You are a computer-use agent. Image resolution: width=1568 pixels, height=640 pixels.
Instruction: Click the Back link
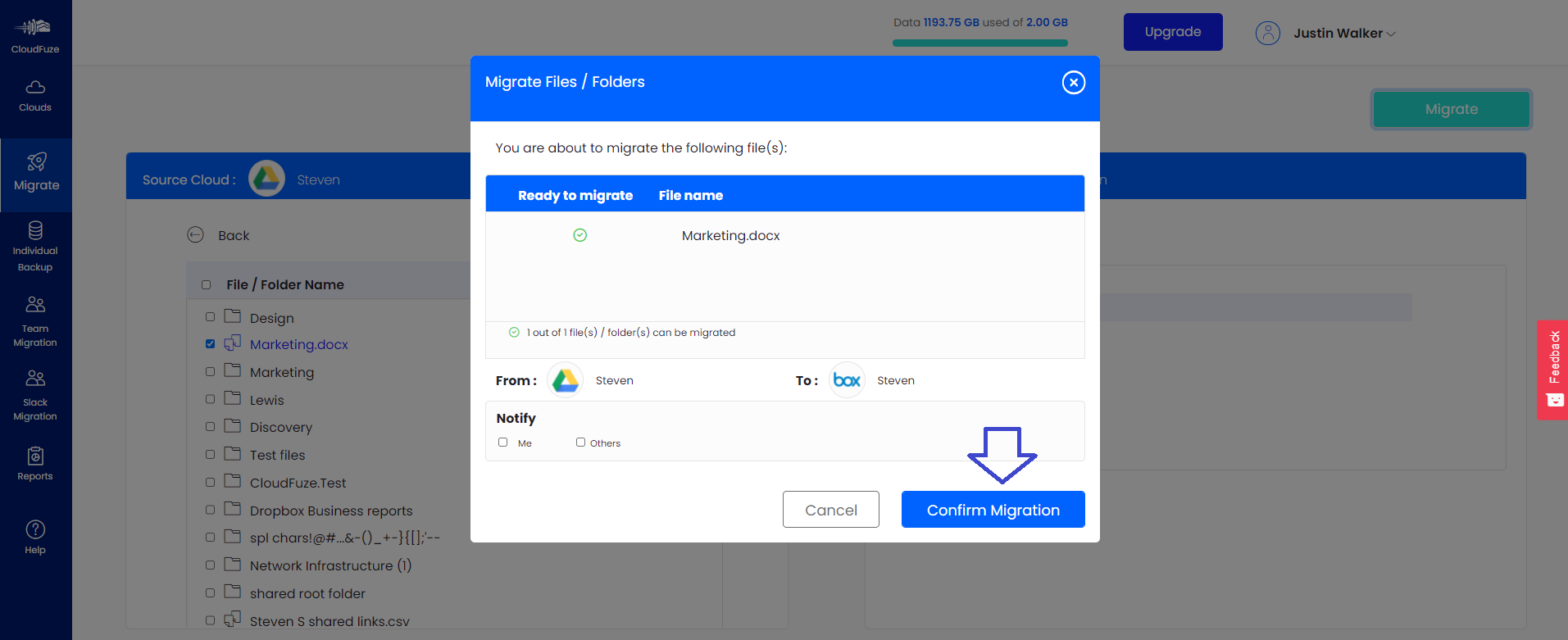click(234, 236)
